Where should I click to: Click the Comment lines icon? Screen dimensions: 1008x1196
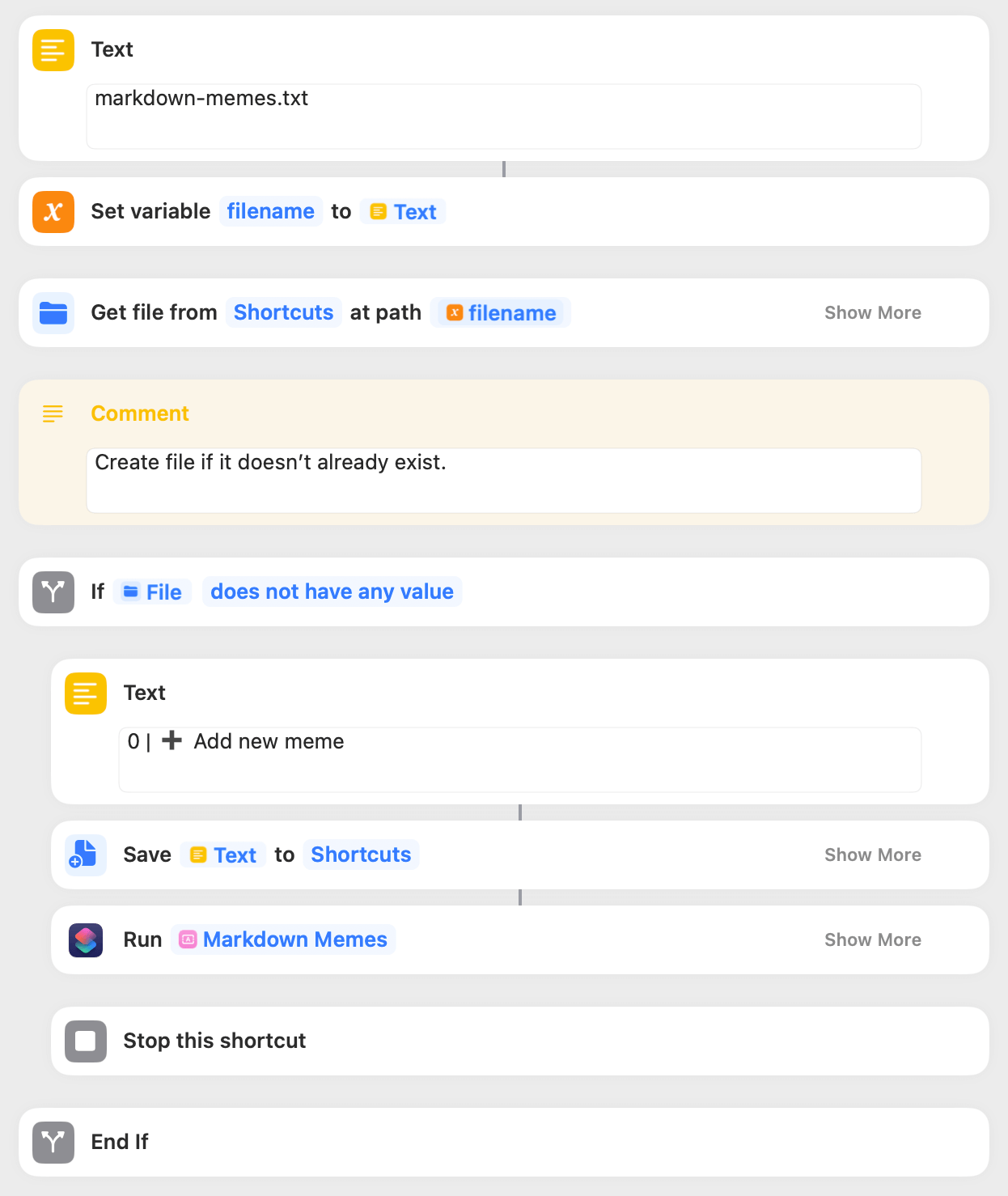point(53,414)
